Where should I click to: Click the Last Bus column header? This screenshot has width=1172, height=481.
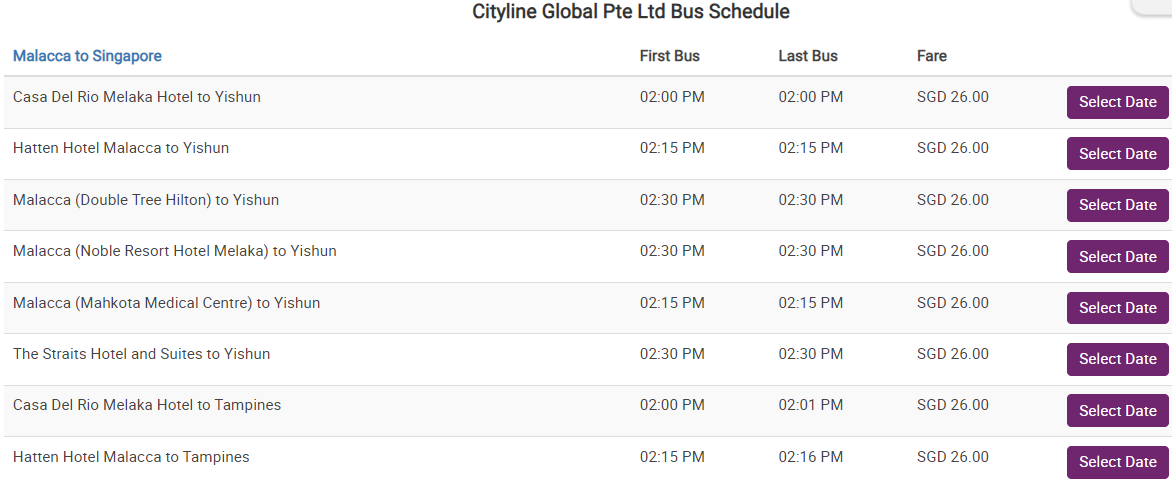pos(808,56)
